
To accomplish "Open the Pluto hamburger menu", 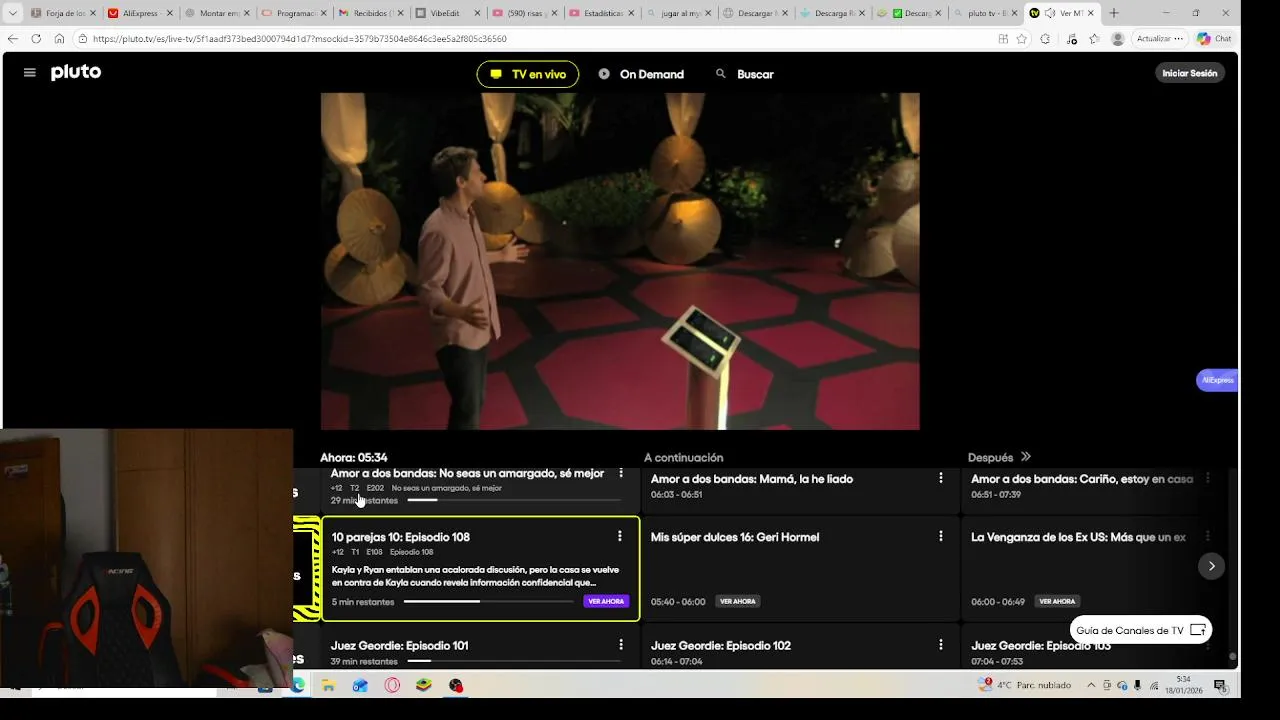I will 30,73.
